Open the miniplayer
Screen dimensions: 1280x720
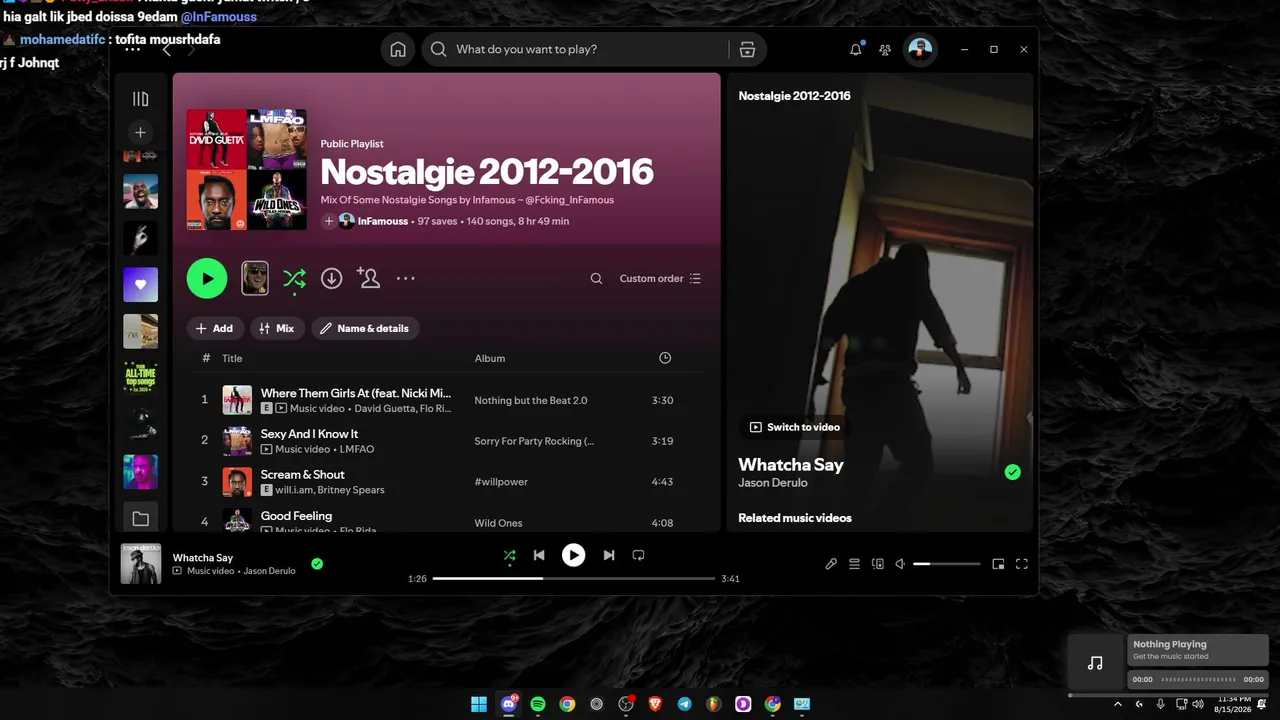[x=998, y=564]
